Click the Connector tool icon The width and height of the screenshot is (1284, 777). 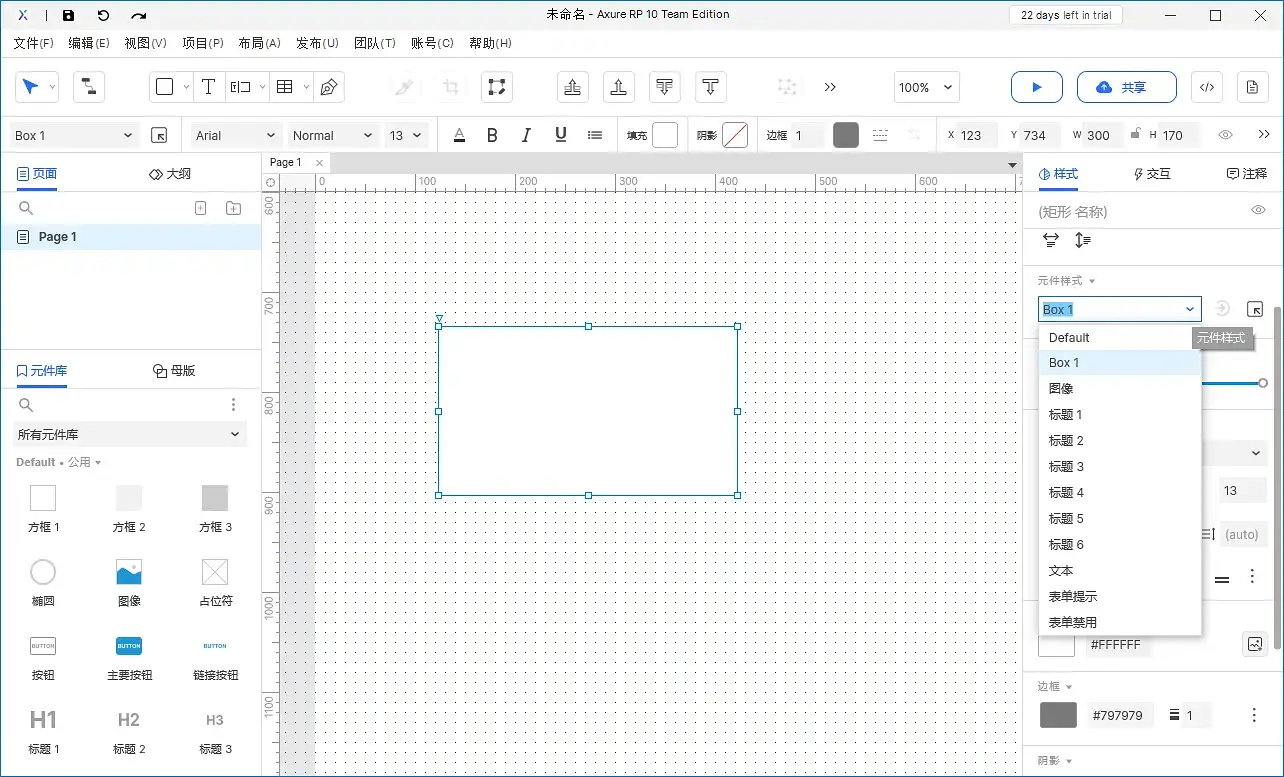pyautogui.click(x=89, y=87)
